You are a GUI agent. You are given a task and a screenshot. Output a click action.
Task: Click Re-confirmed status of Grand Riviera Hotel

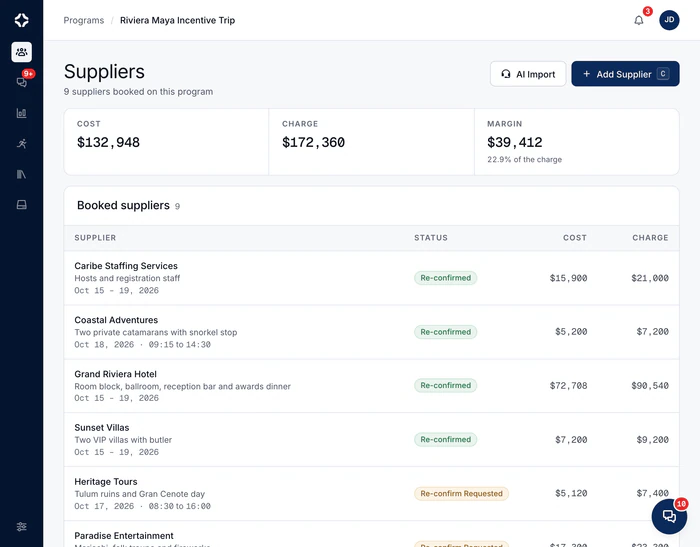pyautogui.click(x=446, y=385)
